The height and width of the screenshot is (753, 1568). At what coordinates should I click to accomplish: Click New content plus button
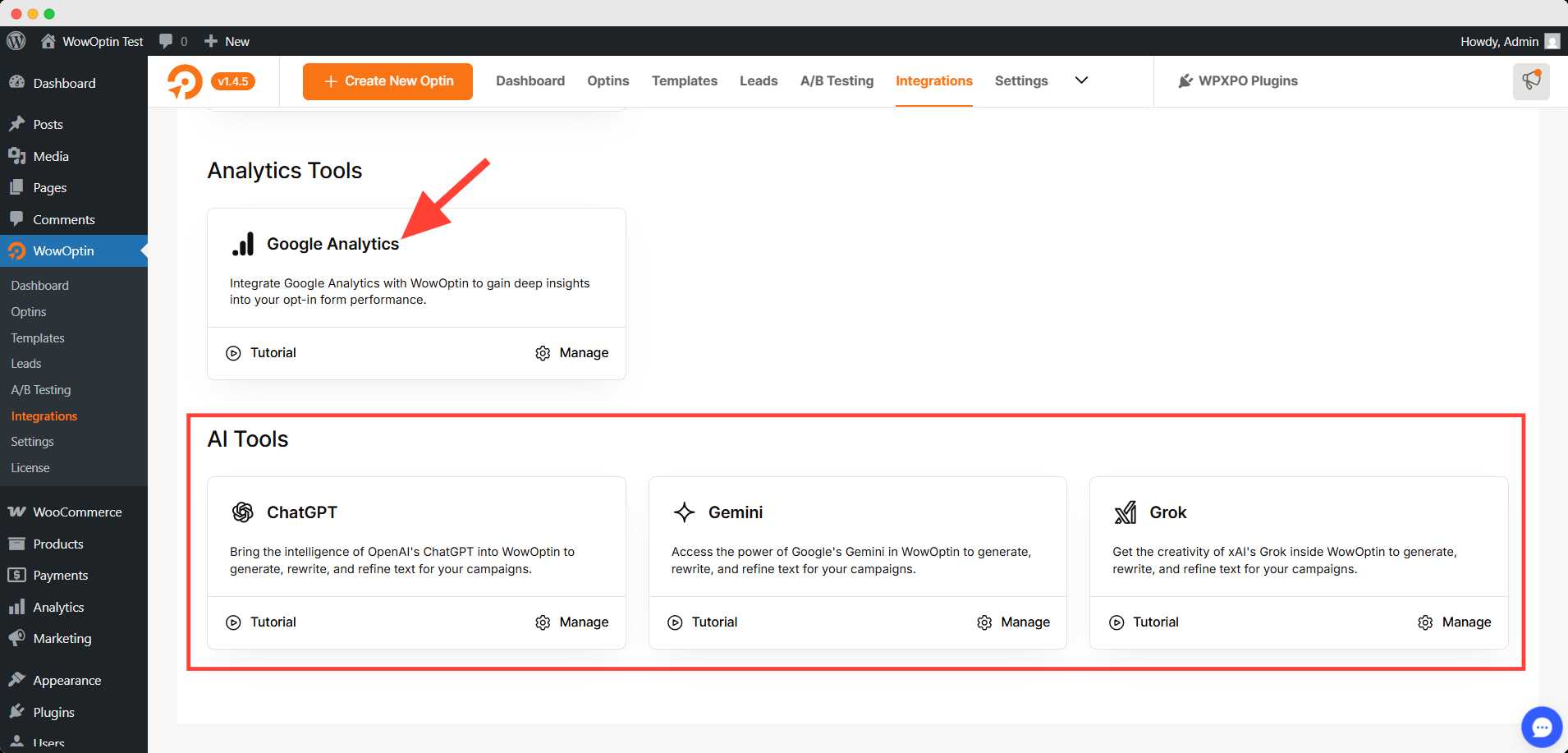pos(227,41)
